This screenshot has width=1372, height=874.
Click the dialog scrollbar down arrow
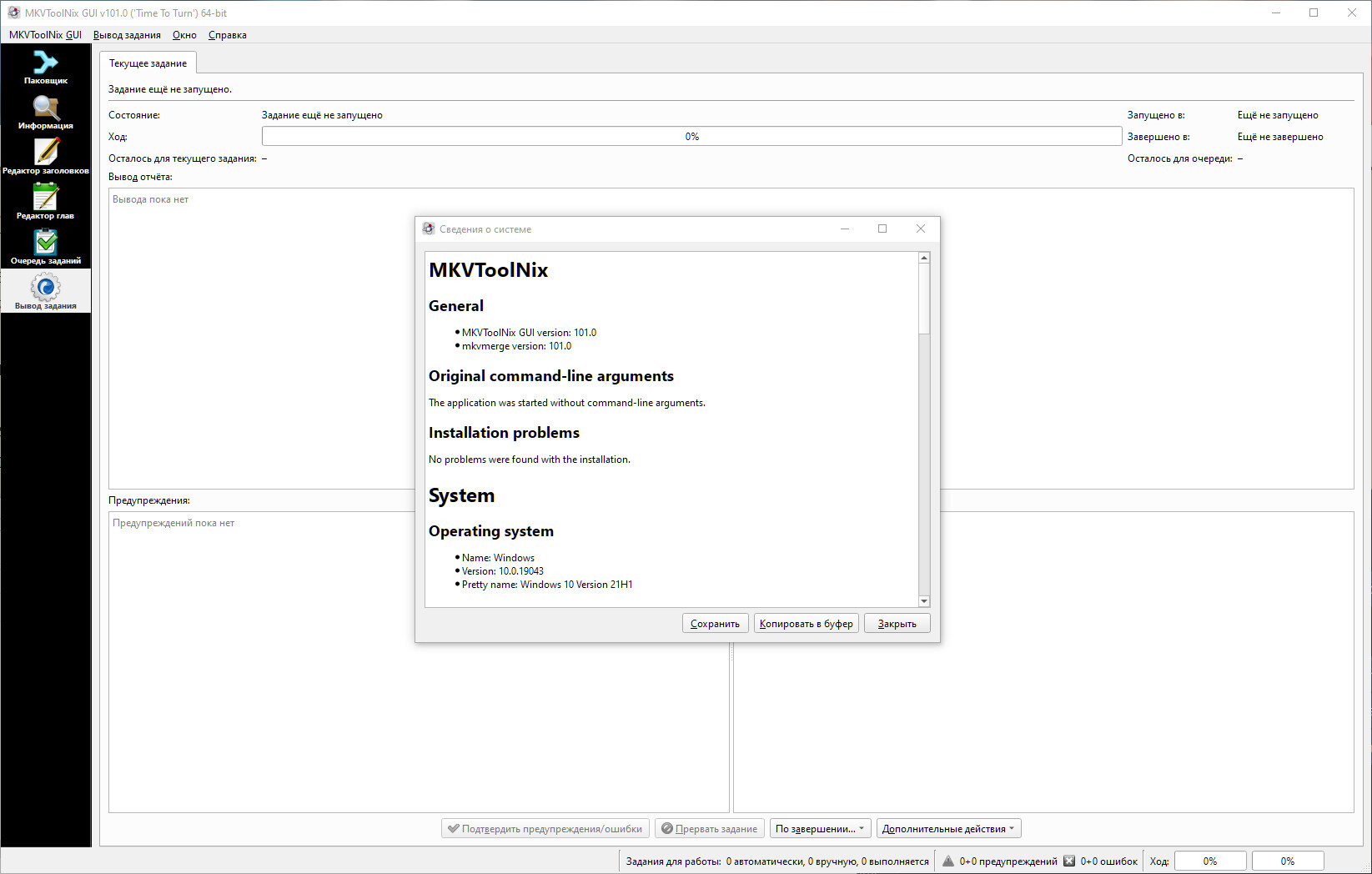(924, 601)
